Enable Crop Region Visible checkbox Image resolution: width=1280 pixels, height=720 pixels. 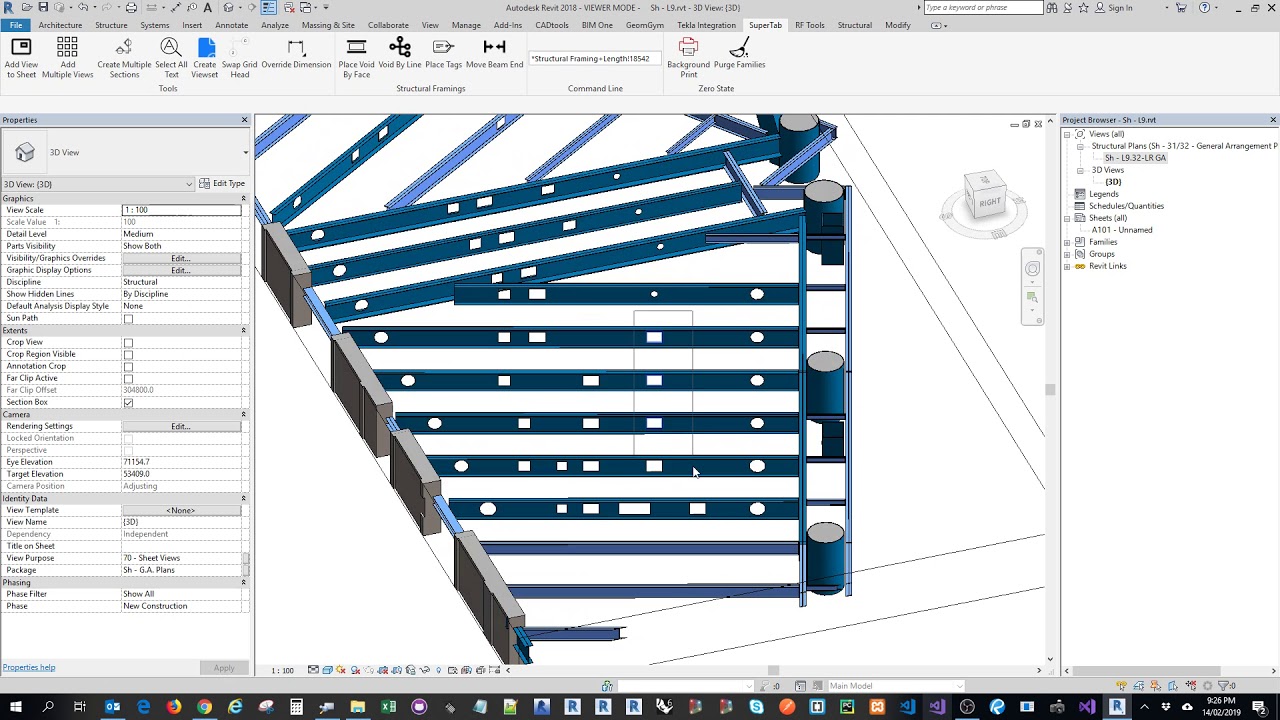point(128,355)
